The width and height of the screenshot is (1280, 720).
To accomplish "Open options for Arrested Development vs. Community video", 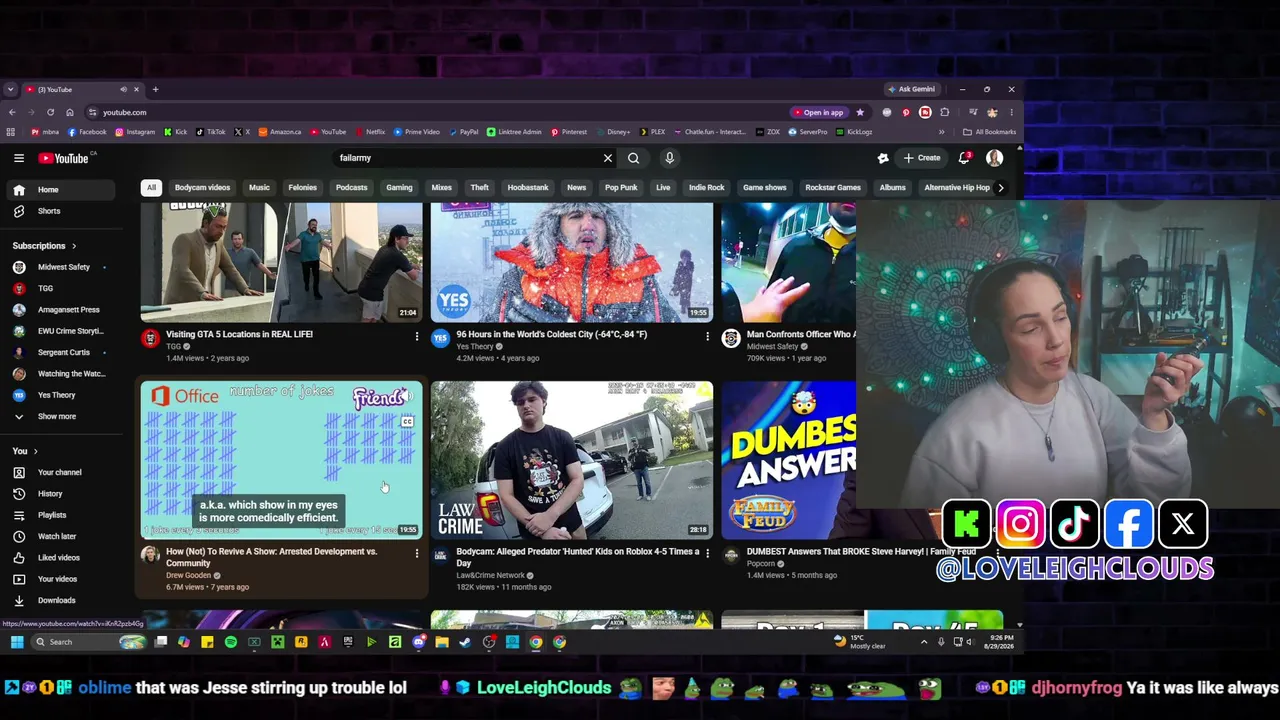I will (x=417, y=553).
